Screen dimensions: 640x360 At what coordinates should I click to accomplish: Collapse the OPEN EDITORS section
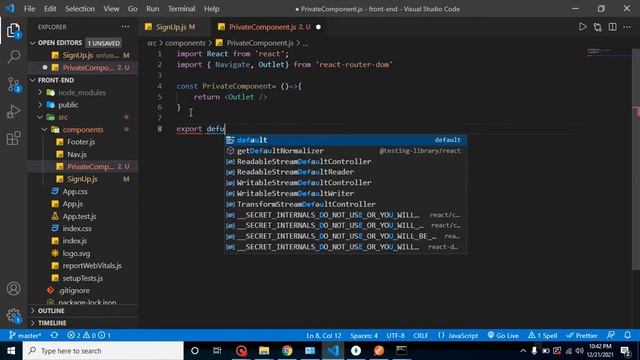click(x=33, y=43)
